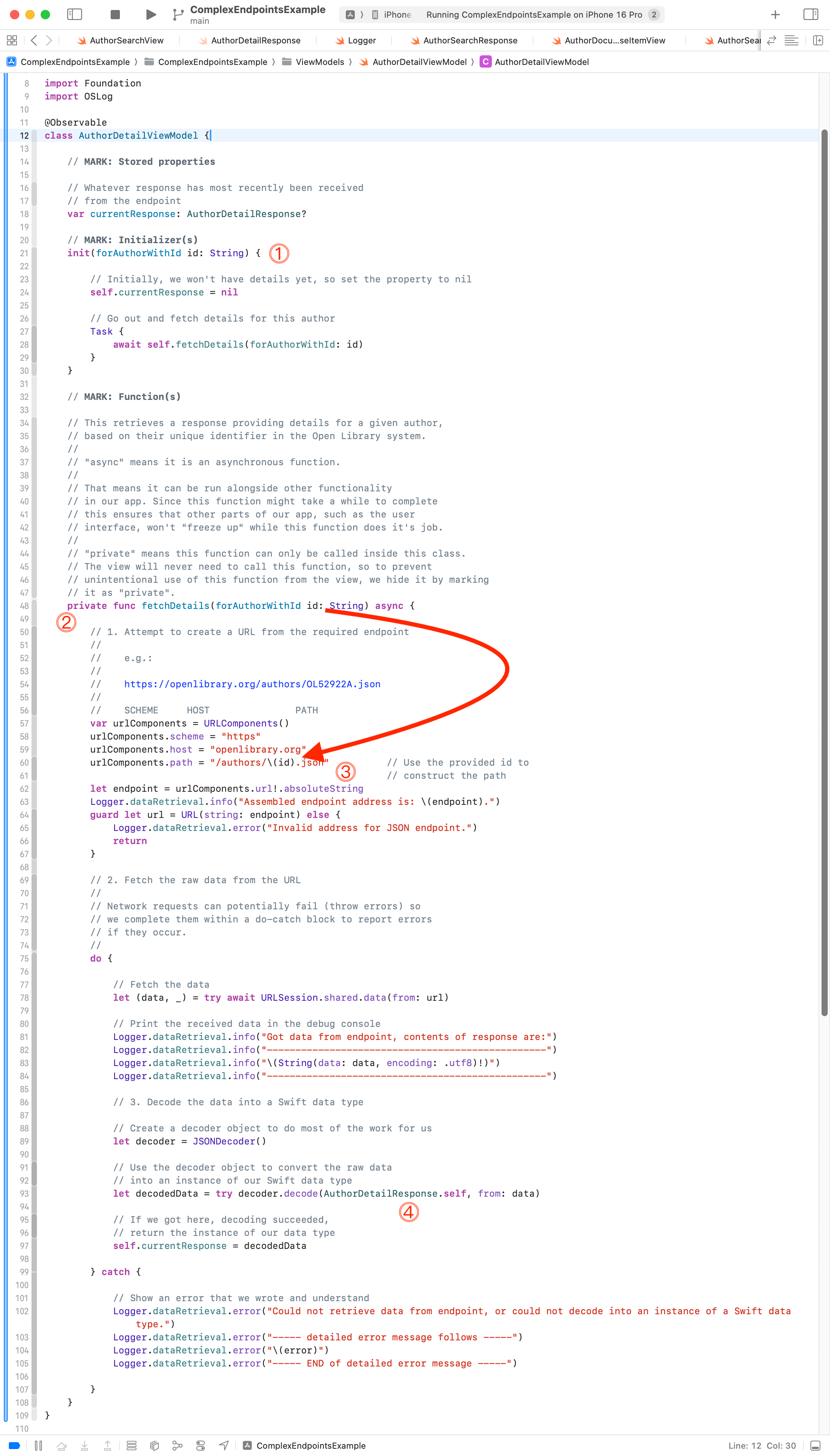This screenshot has width=830, height=1456.
Task: Add an editor split on right
Action: [x=817, y=40]
